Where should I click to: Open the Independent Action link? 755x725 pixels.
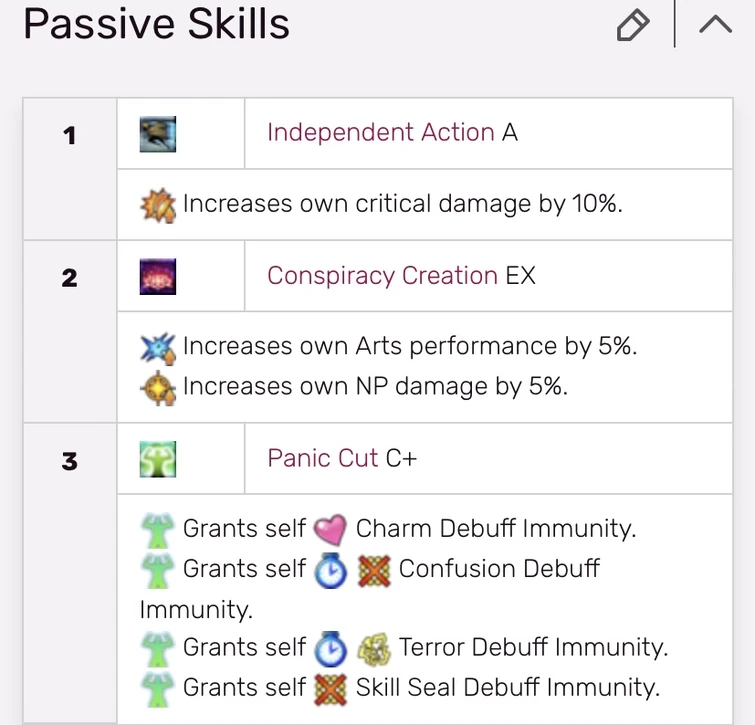pyautogui.click(x=380, y=133)
